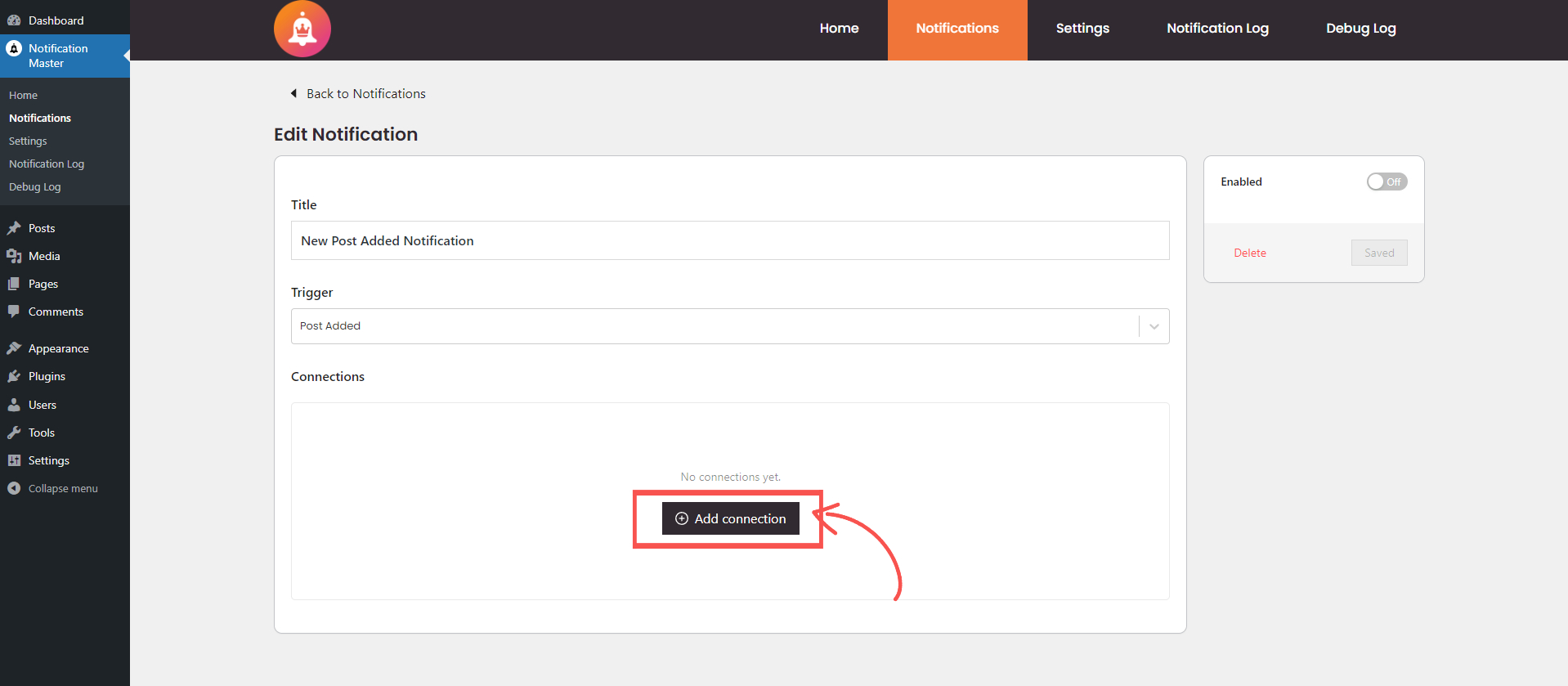This screenshot has width=1568, height=686.
Task: Click the Delete link
Action: 1250,253
